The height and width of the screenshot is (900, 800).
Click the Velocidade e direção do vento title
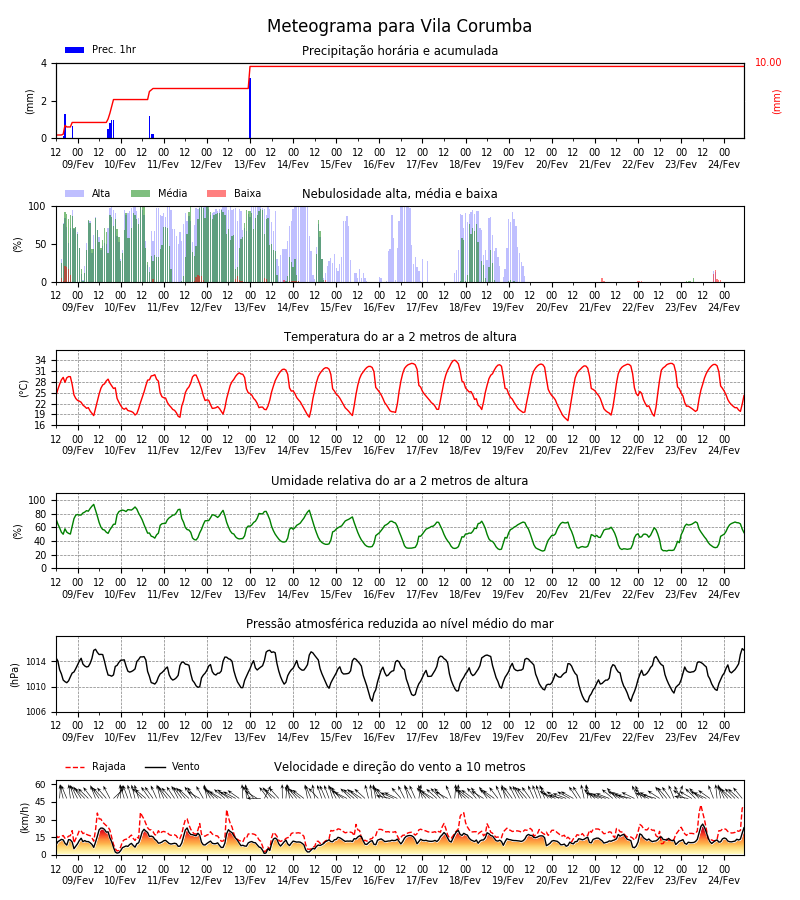pyautogui.click(x=399, y=767)
